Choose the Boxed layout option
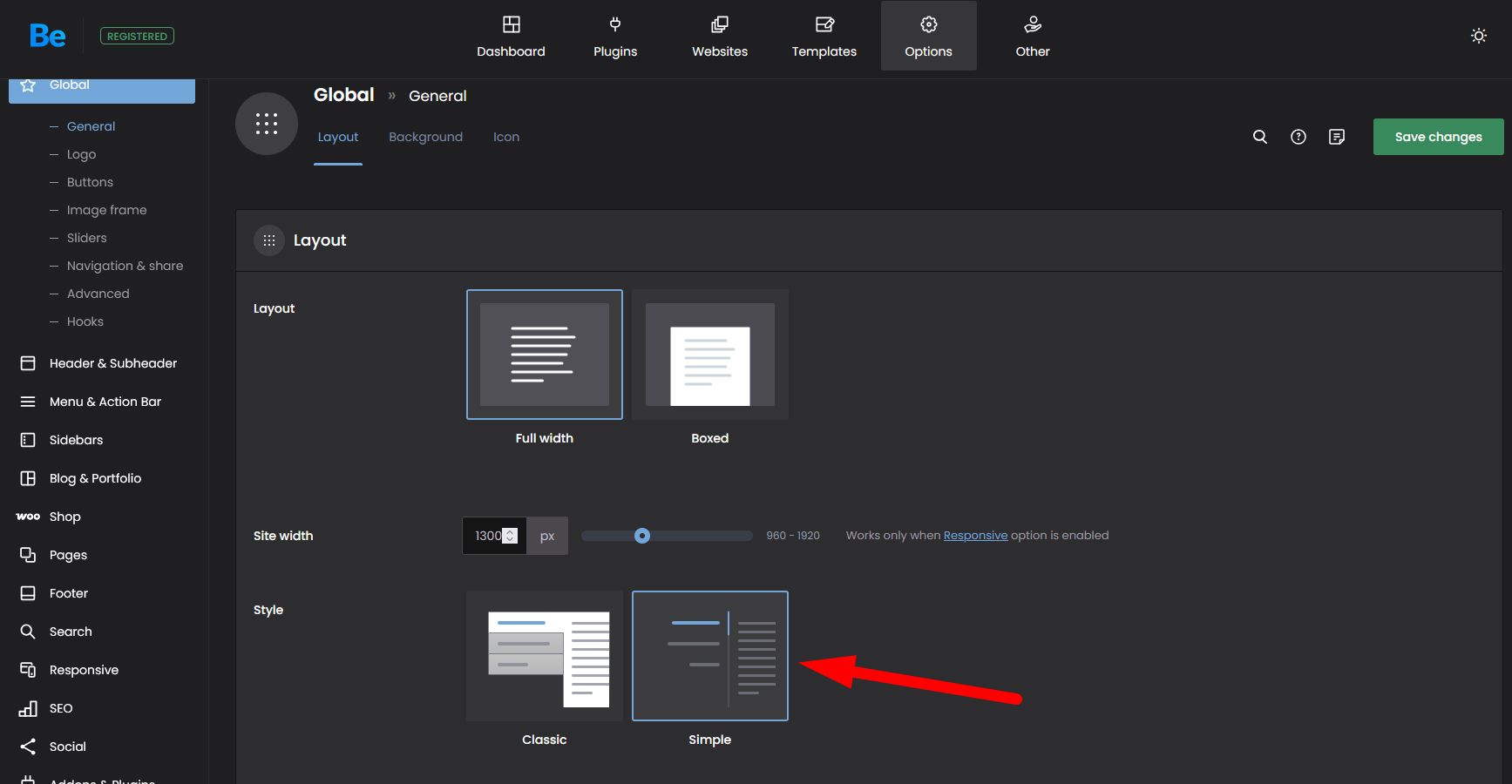Viewport: 1512px width, 784px height. 709,355
